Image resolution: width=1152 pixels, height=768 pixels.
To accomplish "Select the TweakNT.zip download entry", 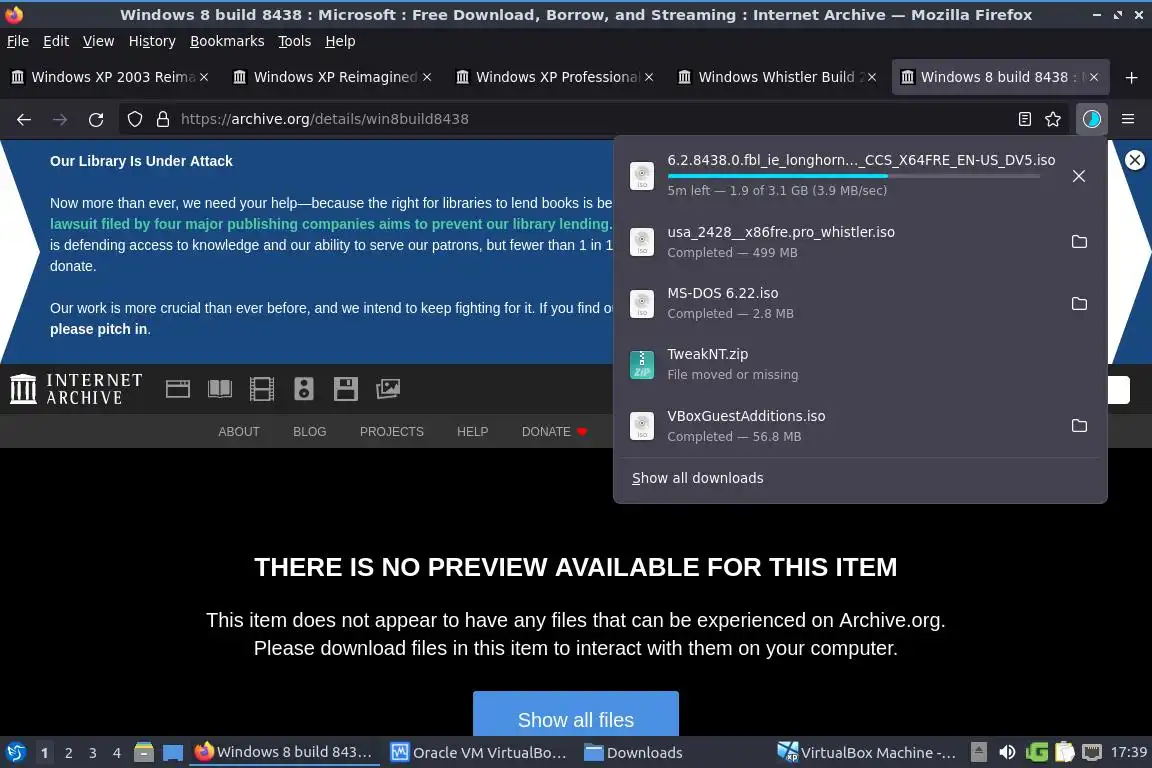I will 859,364.
